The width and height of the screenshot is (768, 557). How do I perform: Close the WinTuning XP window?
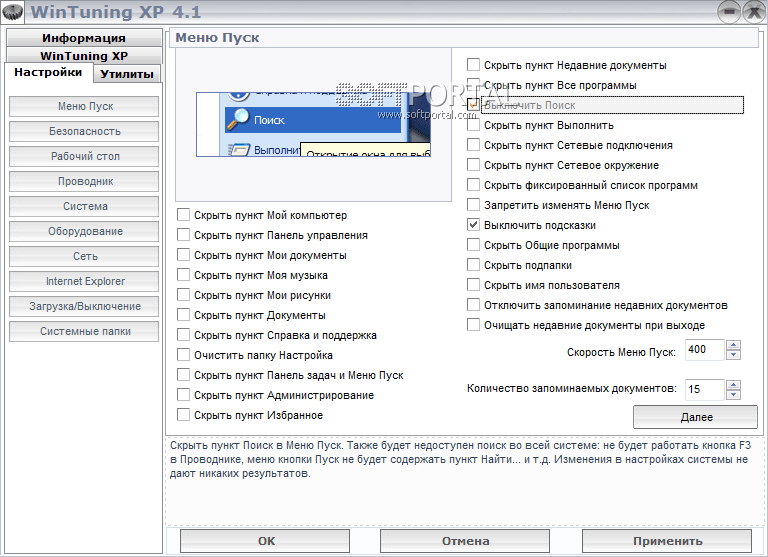pyautogui.click(x=754, y=12)
